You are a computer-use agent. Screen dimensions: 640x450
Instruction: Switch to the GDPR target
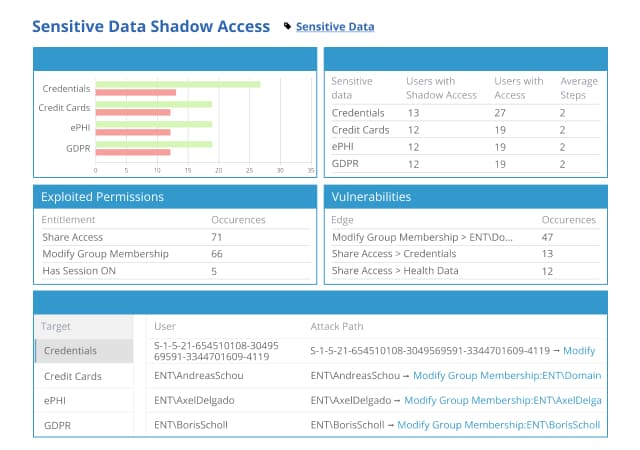point(84,425)
